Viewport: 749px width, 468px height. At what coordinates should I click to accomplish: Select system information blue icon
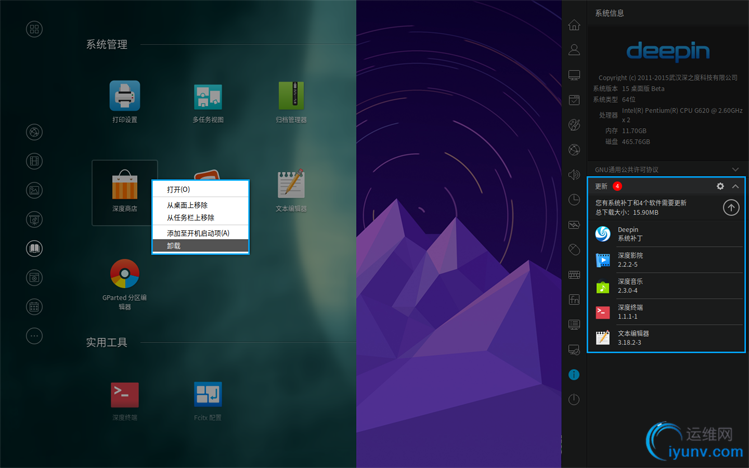click(574, 375)
